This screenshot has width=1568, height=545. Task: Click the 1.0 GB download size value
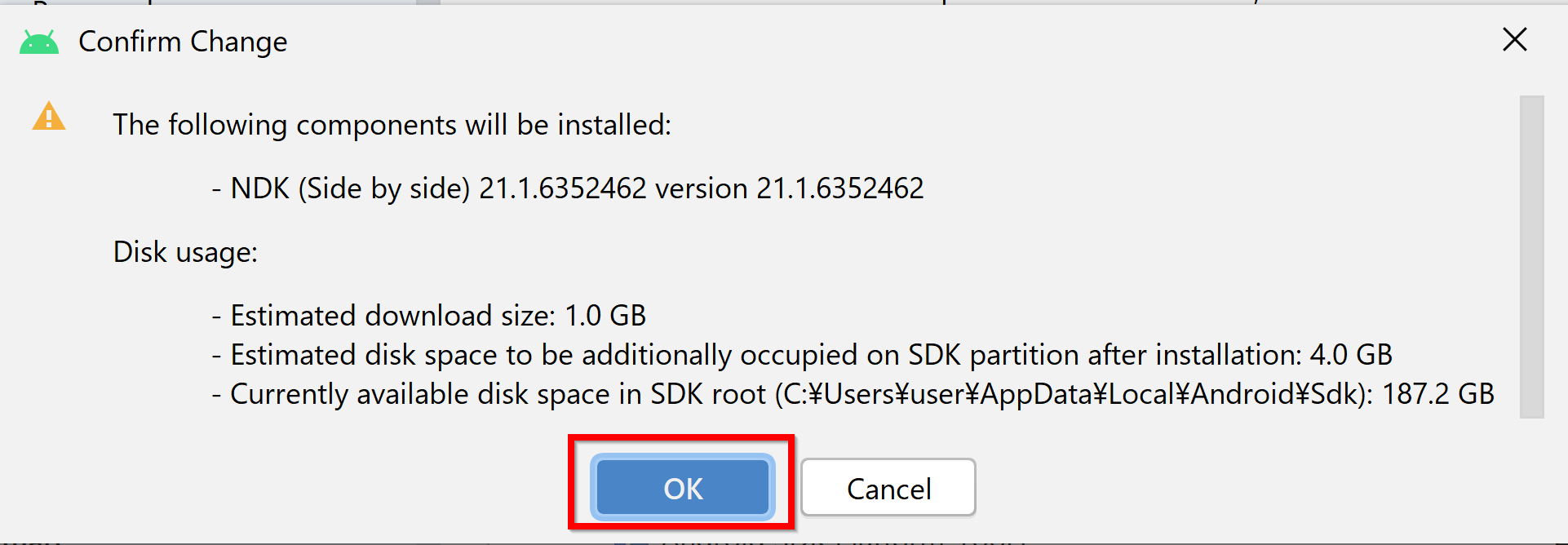(x=605, y=316)
